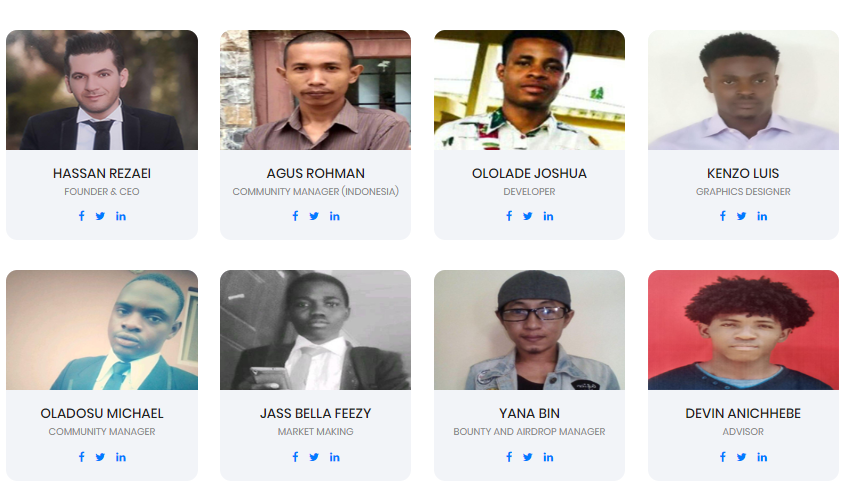Click Jass Bella Feezy's Facebook icon

click(x=295, y=457)
